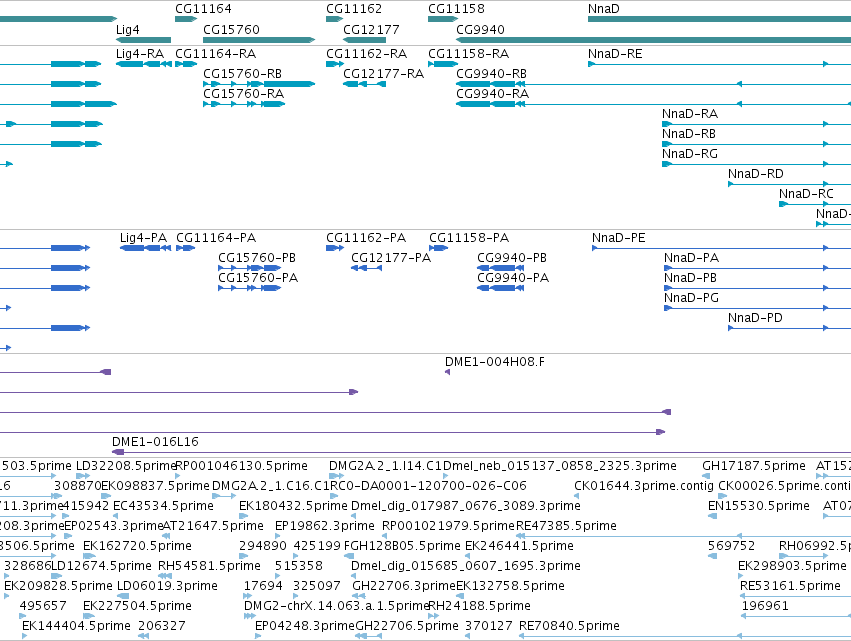Click the CG11158-PA protein label
Screen dimensions: 851x641
(469, 238)
